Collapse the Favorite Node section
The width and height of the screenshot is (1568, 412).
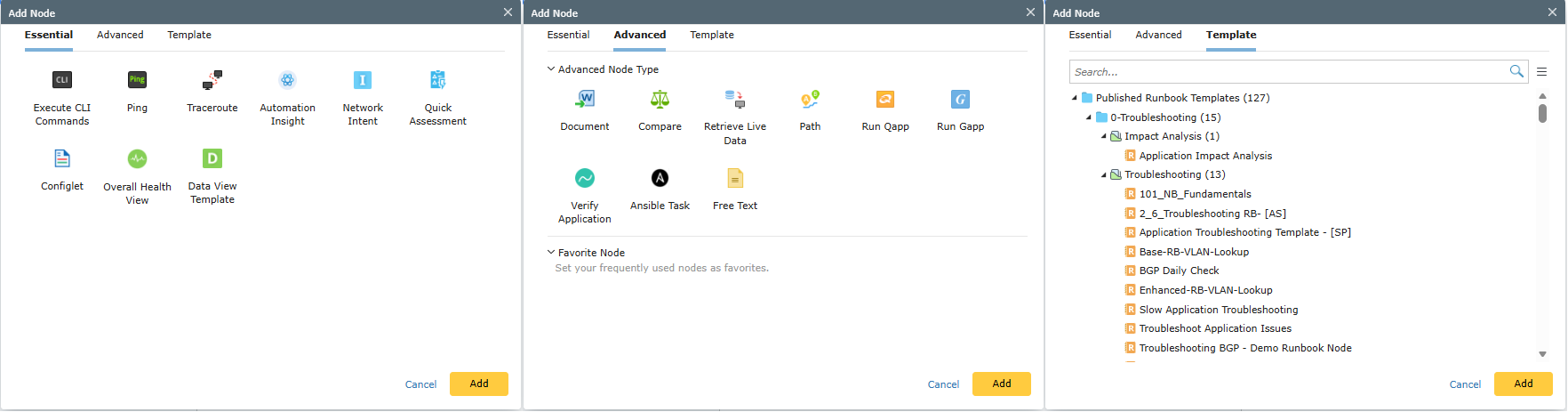pos(551,252)
